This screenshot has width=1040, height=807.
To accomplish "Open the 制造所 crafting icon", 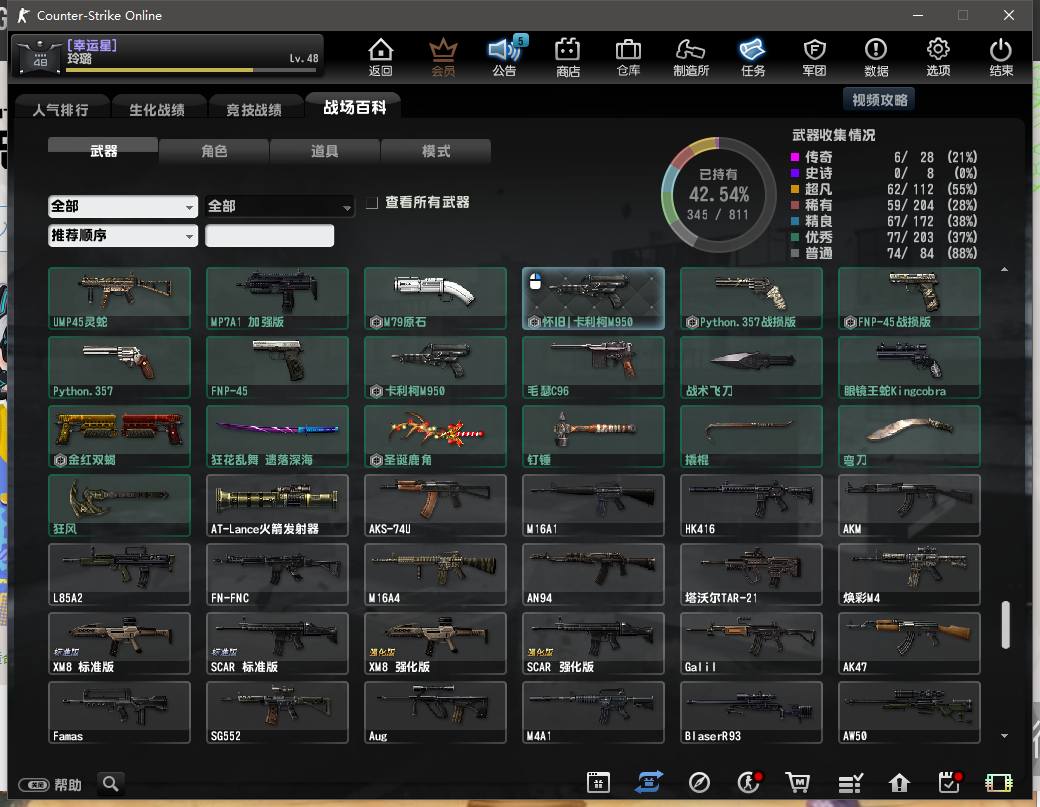I will pyautogui.click(x=690, y=57).
